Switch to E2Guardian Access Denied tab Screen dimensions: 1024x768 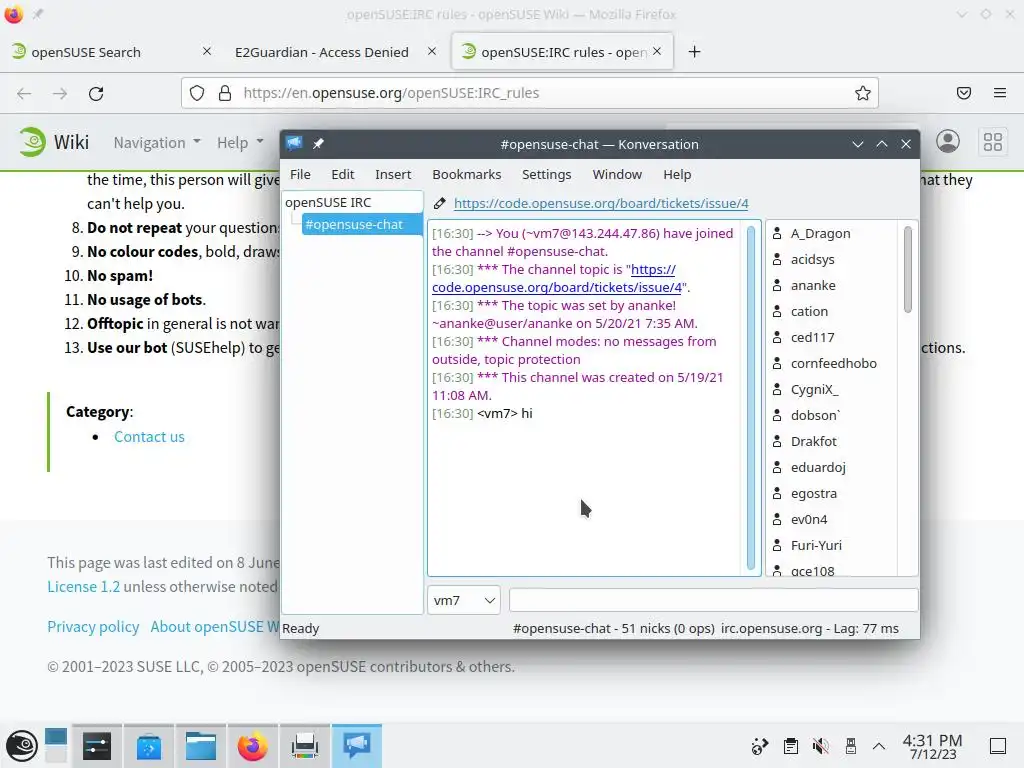tap(321, 52)
